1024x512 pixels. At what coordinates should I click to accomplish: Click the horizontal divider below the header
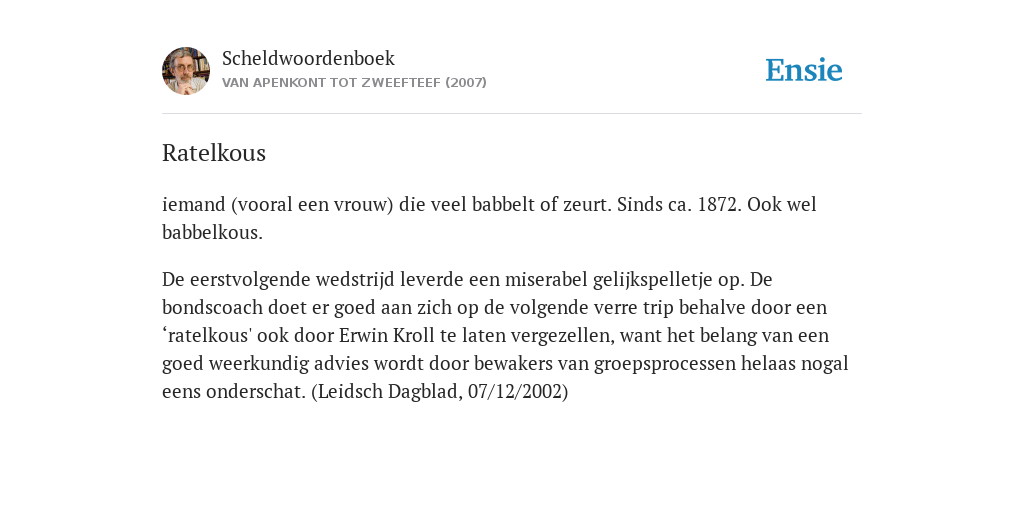pyautogui.click(x=512, y=114)
